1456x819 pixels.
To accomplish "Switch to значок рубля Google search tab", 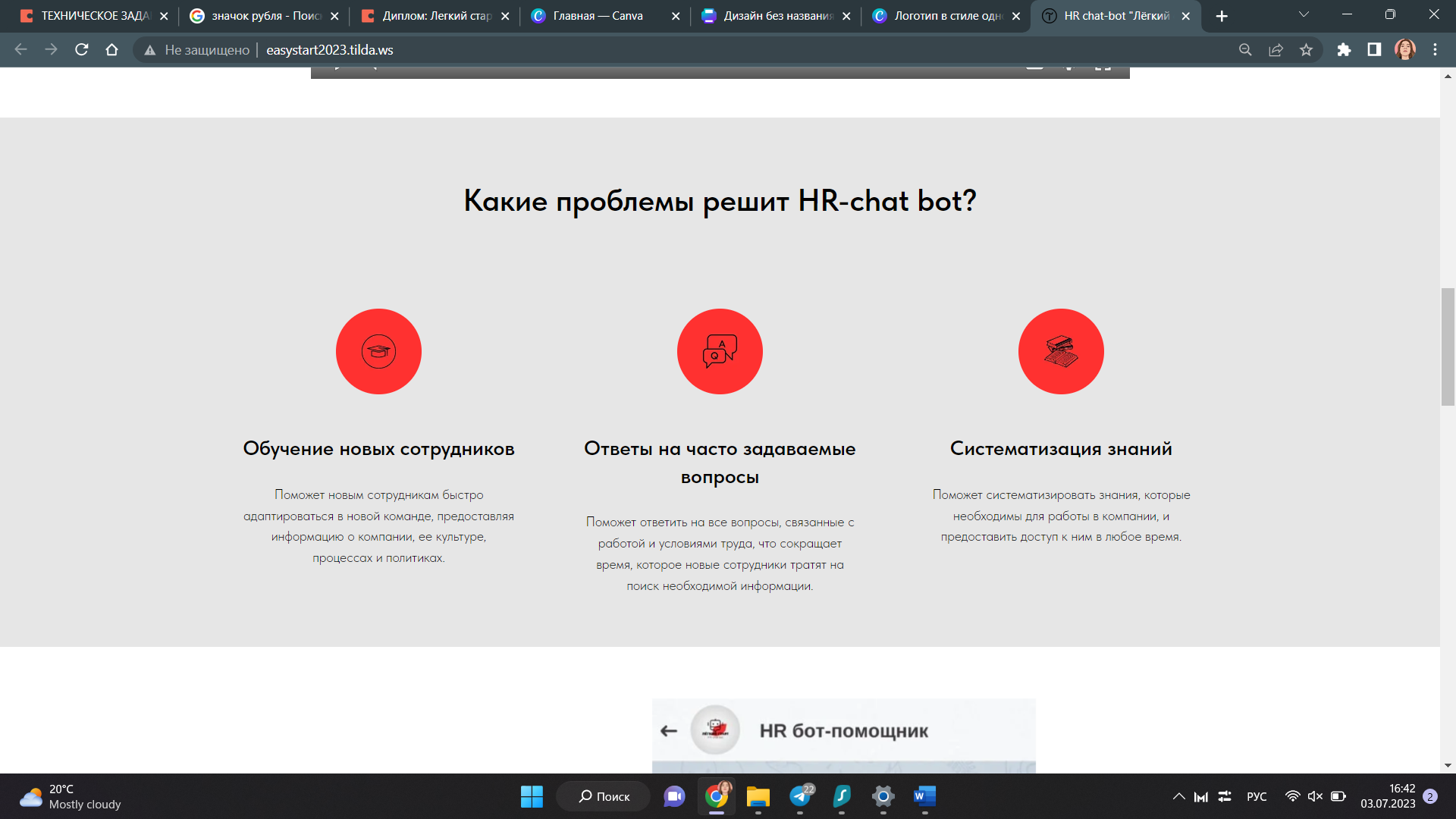I will [x=265, y=16].
